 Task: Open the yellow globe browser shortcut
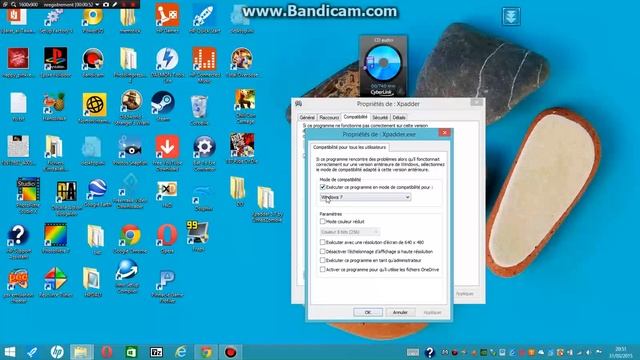(94, 108)
